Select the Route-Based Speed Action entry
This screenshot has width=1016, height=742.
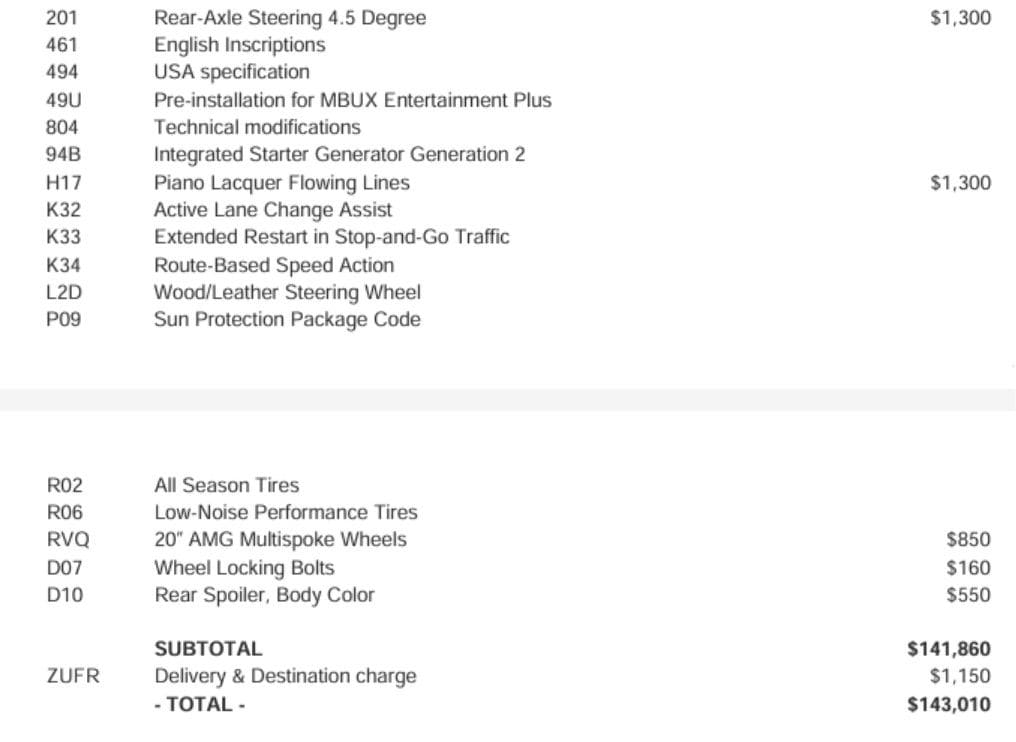(x=273, y=265)
